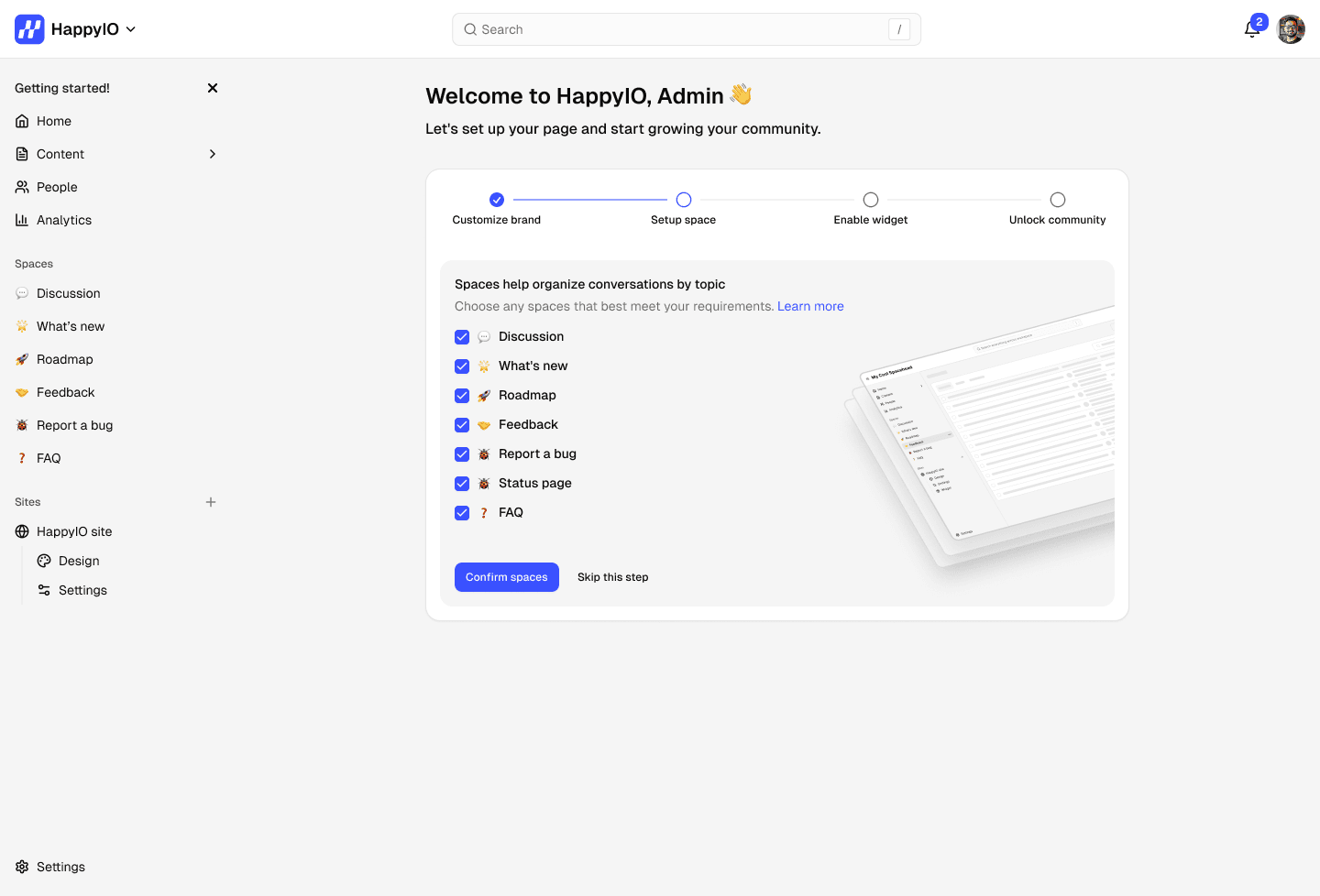Open the notifications bell
The image size is (1320, 896).
pyautogui.click(x=1252, y=29)
